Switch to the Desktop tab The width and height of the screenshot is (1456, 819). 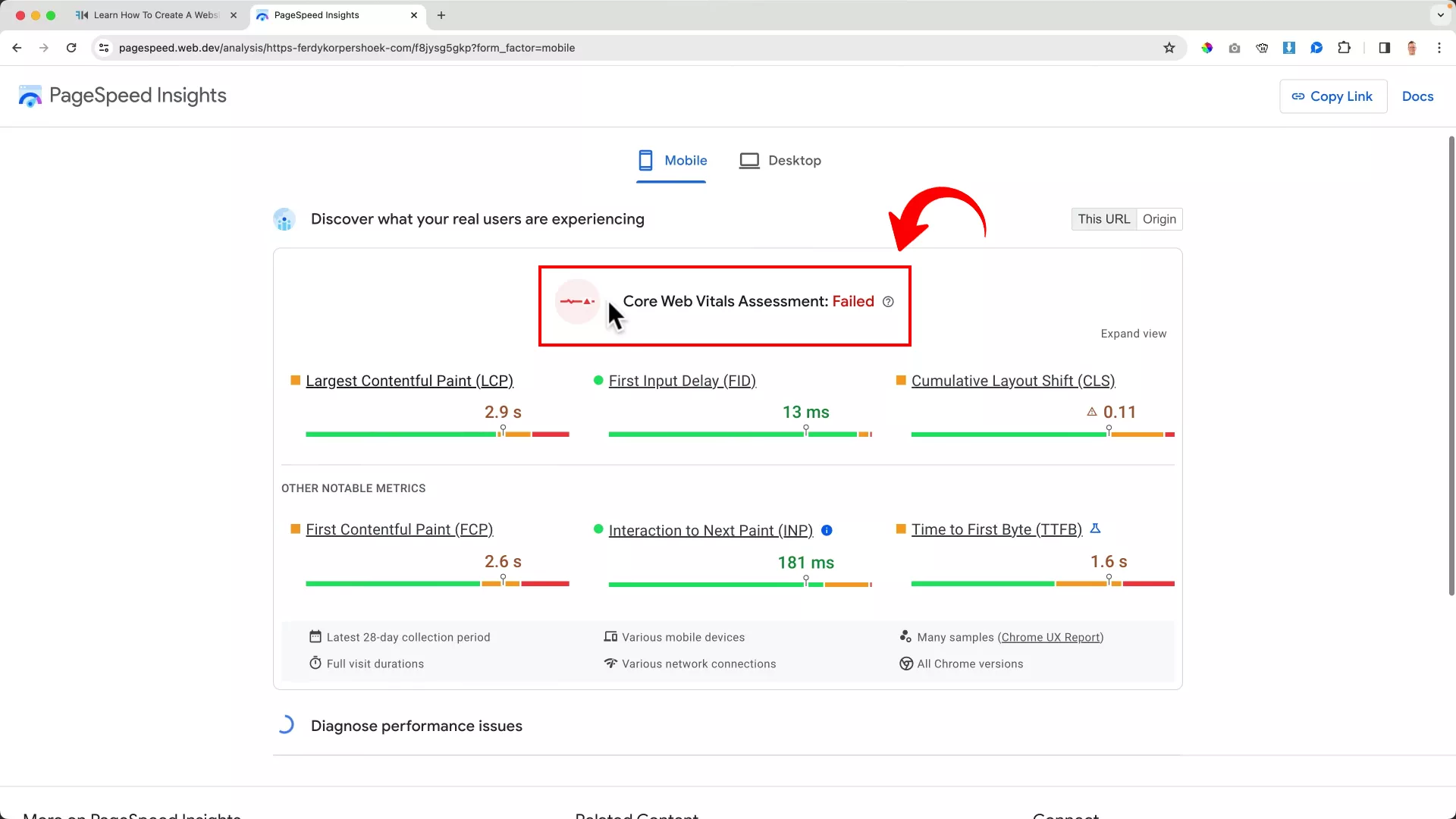tap(780, 160)
